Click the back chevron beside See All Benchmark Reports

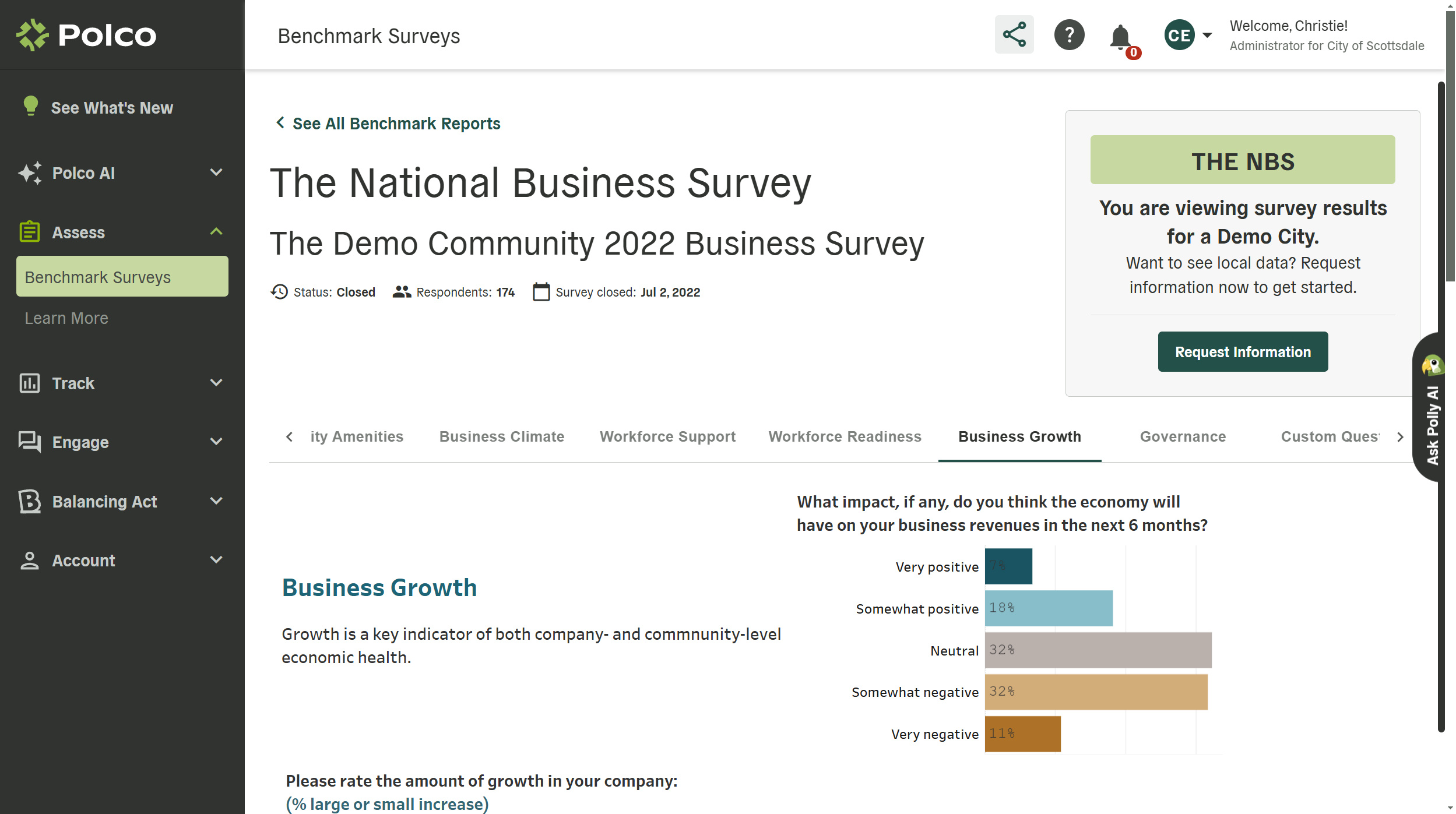[280, 123]
